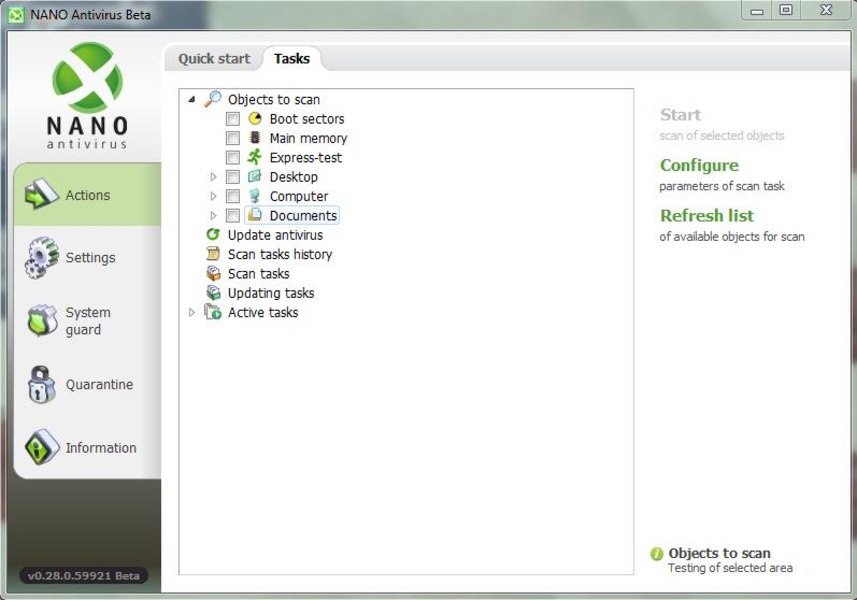Select Scan tasks history item
The height and width of the screenshot is (600, 857).
[x=280, y=254]
